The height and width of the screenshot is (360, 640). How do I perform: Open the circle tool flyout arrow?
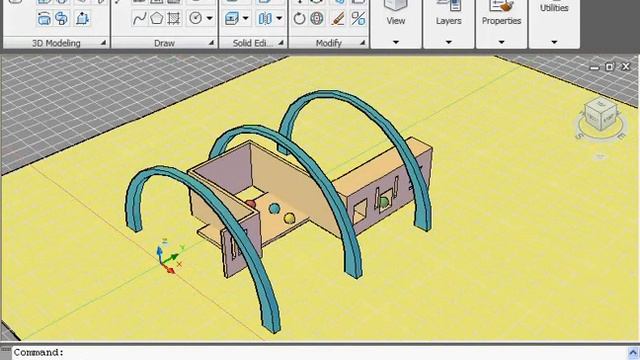click(x=209, y=18)
